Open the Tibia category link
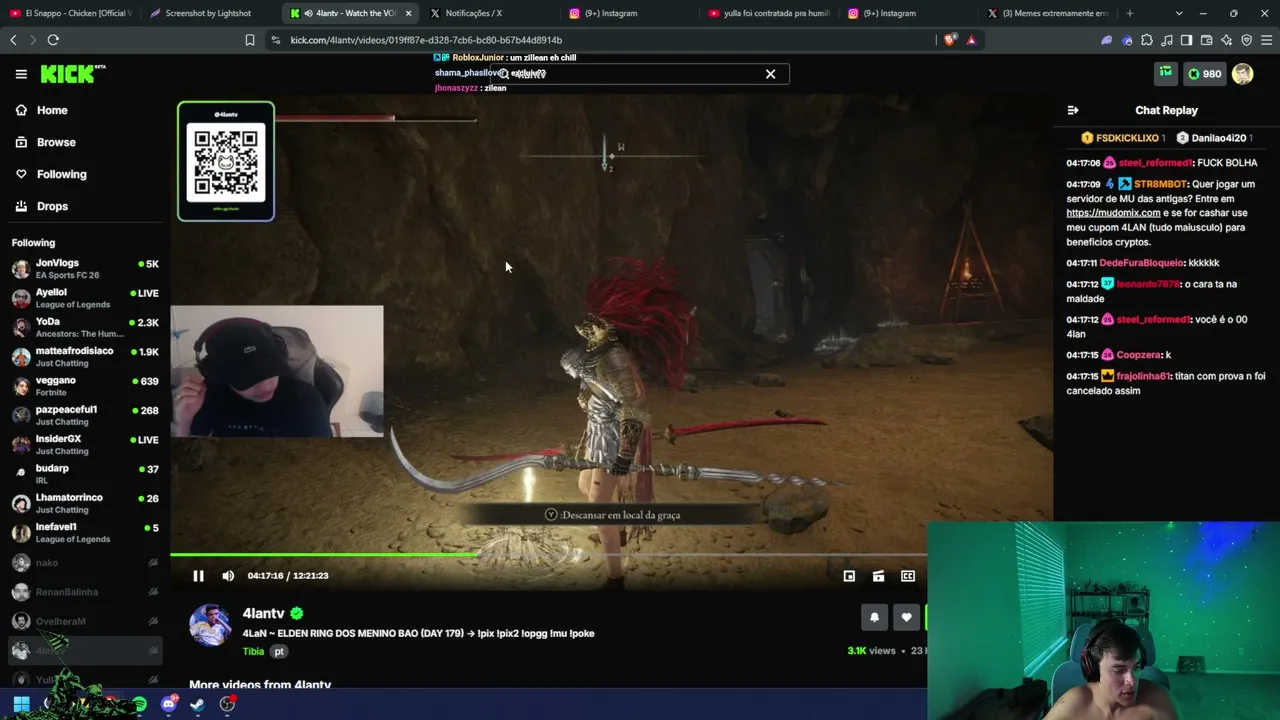The image size is (1280, 720). 253,651
